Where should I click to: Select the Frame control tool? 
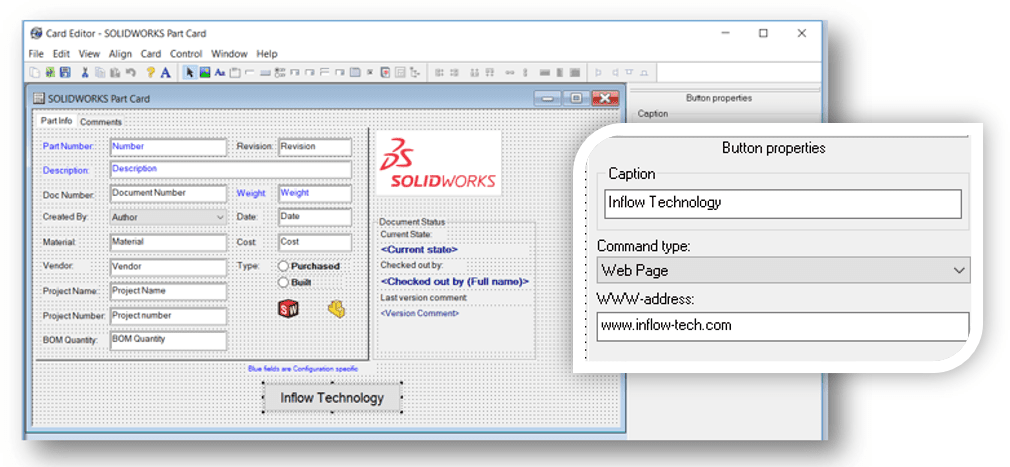234,73
